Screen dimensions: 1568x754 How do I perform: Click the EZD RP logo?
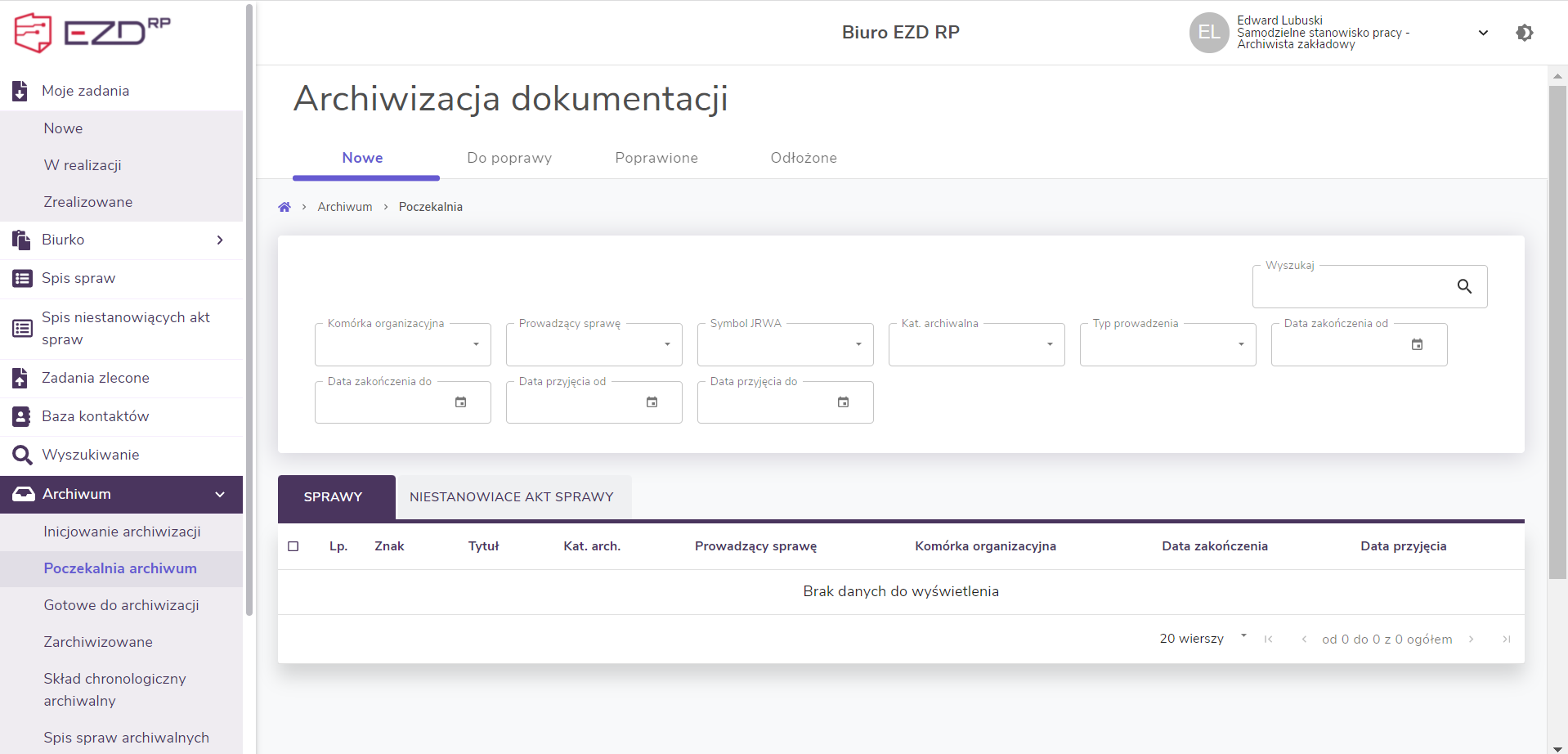[x=92, y=33]
